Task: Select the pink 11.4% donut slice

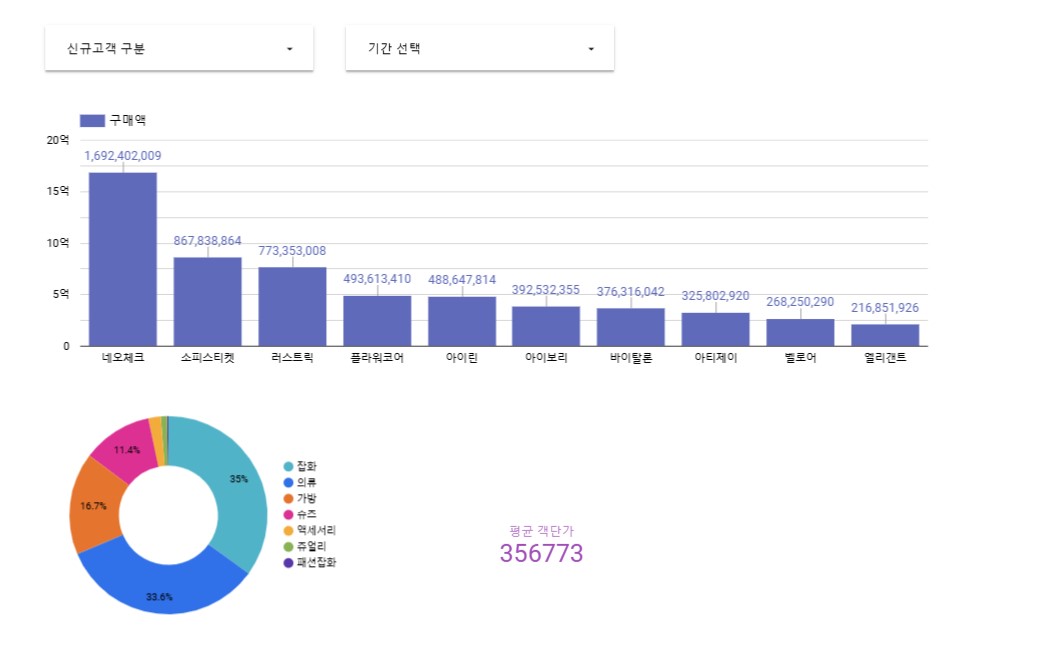Action: tap(129, 448)
